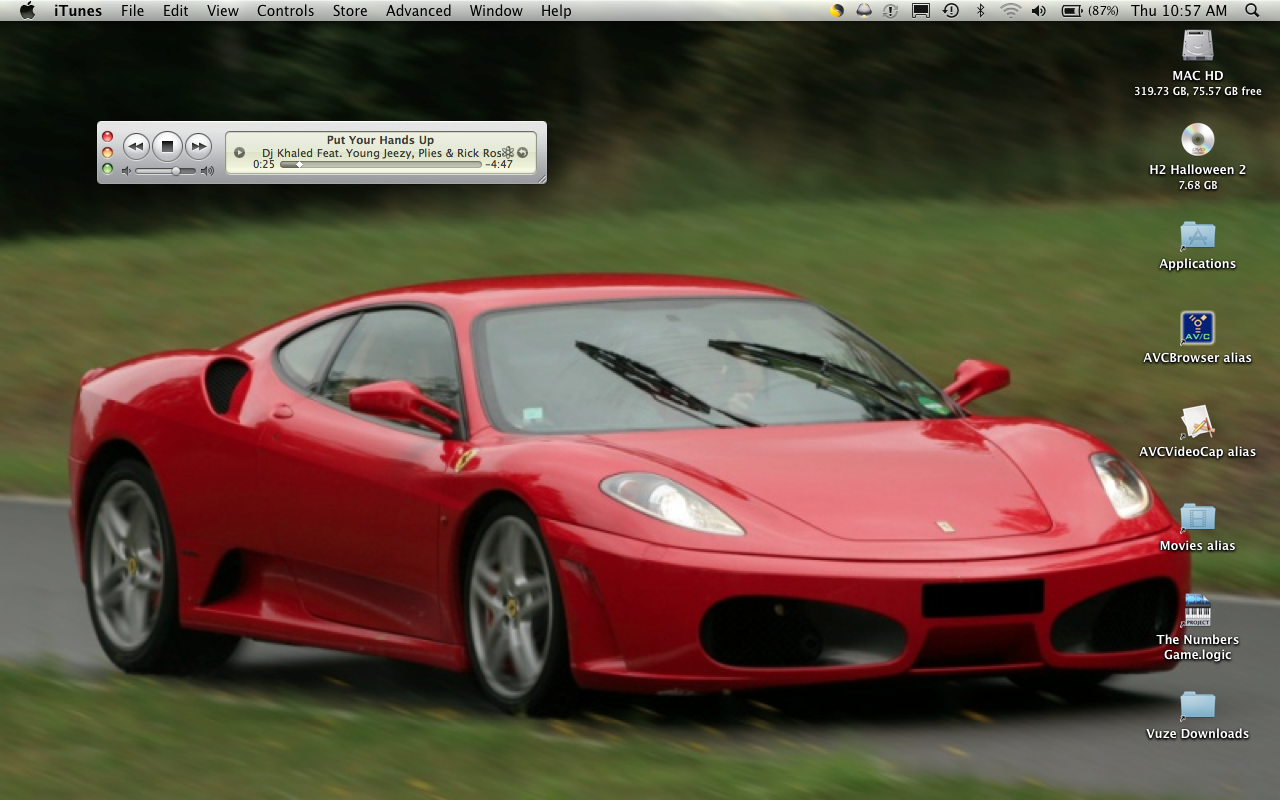
Task: Select the Movies alias folder icon
Action: pos(1198,517)
